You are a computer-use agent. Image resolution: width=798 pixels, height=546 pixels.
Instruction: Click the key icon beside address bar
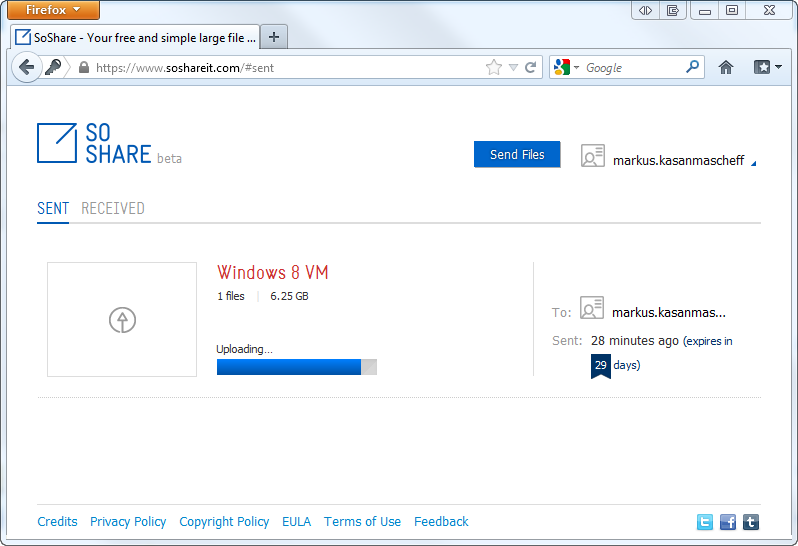point(53,67)
